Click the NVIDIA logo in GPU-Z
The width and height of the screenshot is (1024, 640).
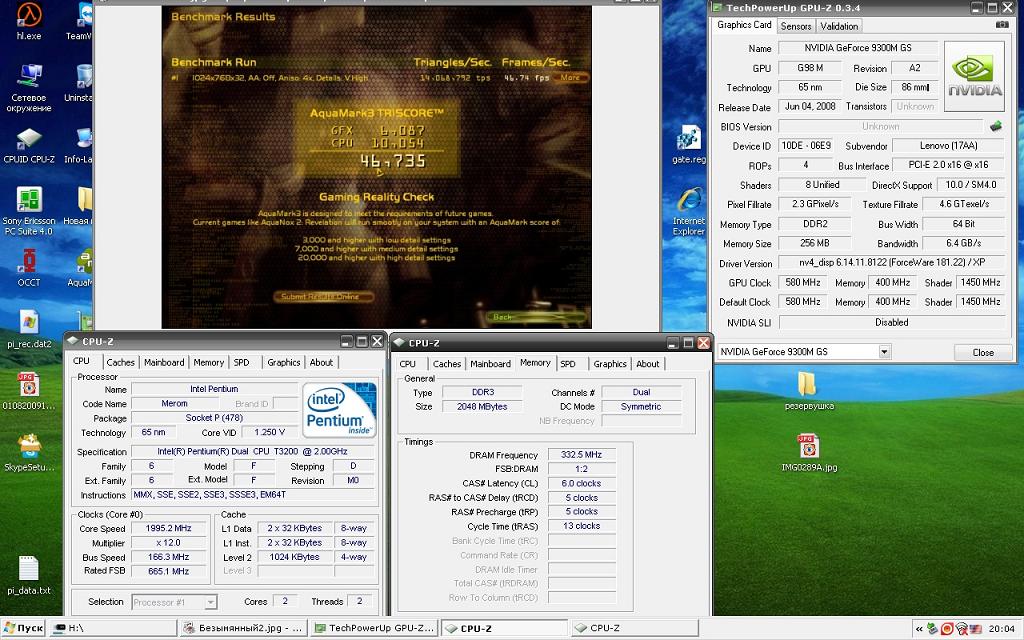[x=974, y=76]
